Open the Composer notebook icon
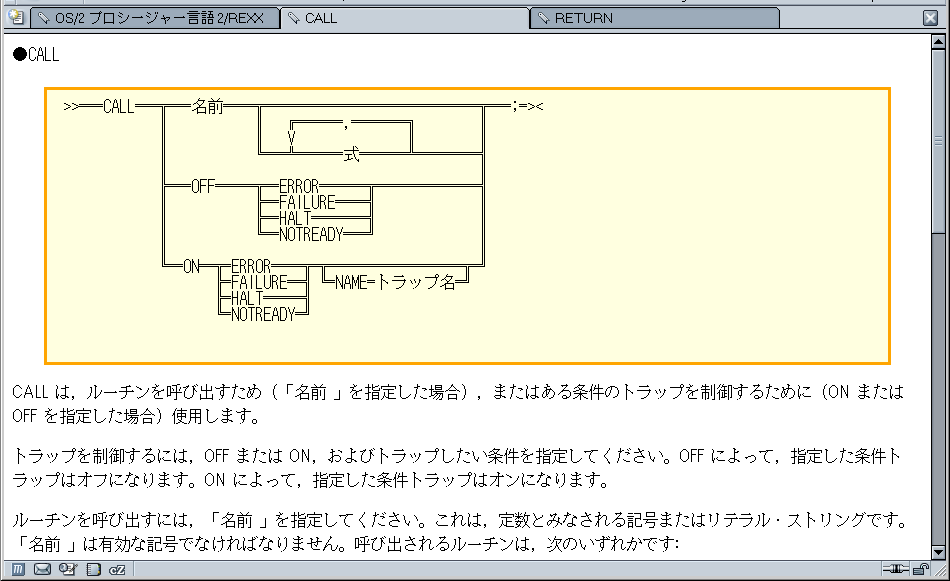This screenshot has height=581, width=950. pyautogui.click(x=93, y=570)
